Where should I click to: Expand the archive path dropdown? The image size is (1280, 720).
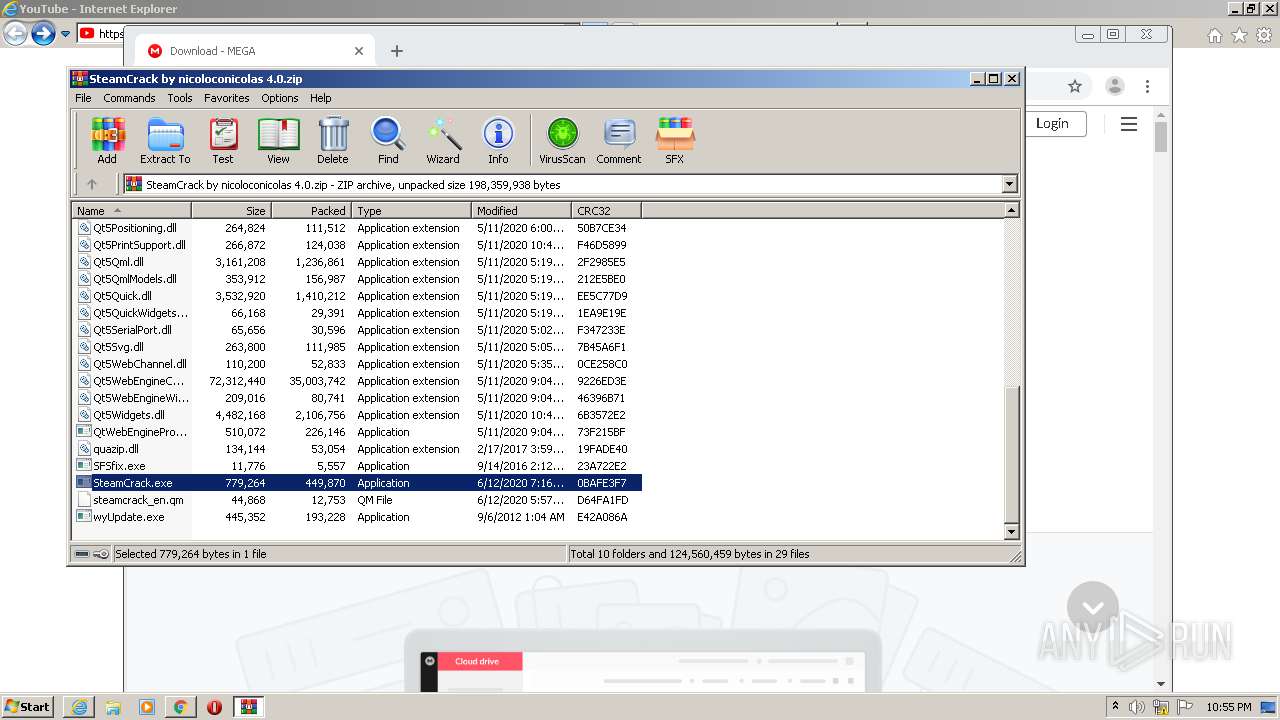pos(1009,184)
